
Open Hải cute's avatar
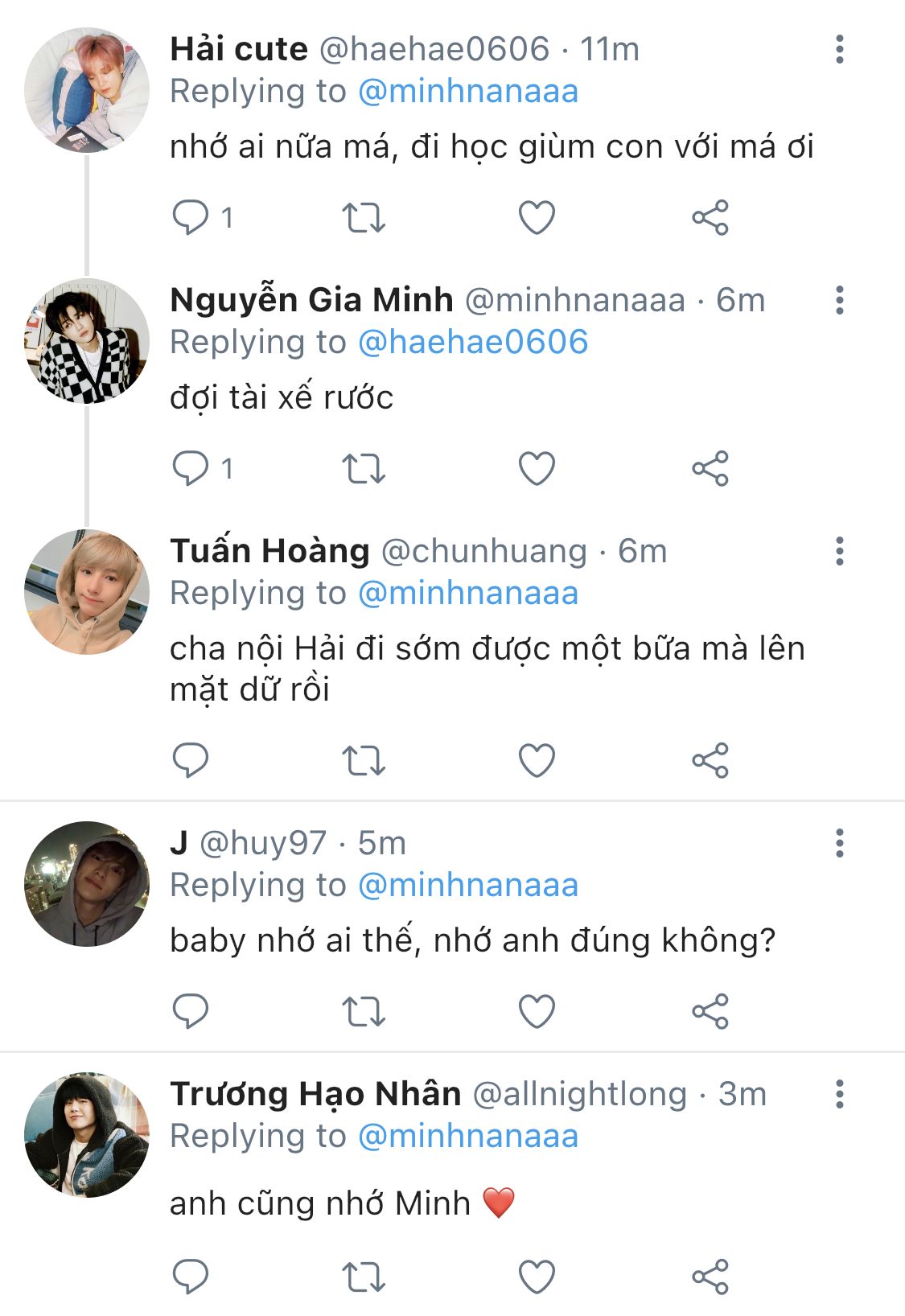pos(87,90)
